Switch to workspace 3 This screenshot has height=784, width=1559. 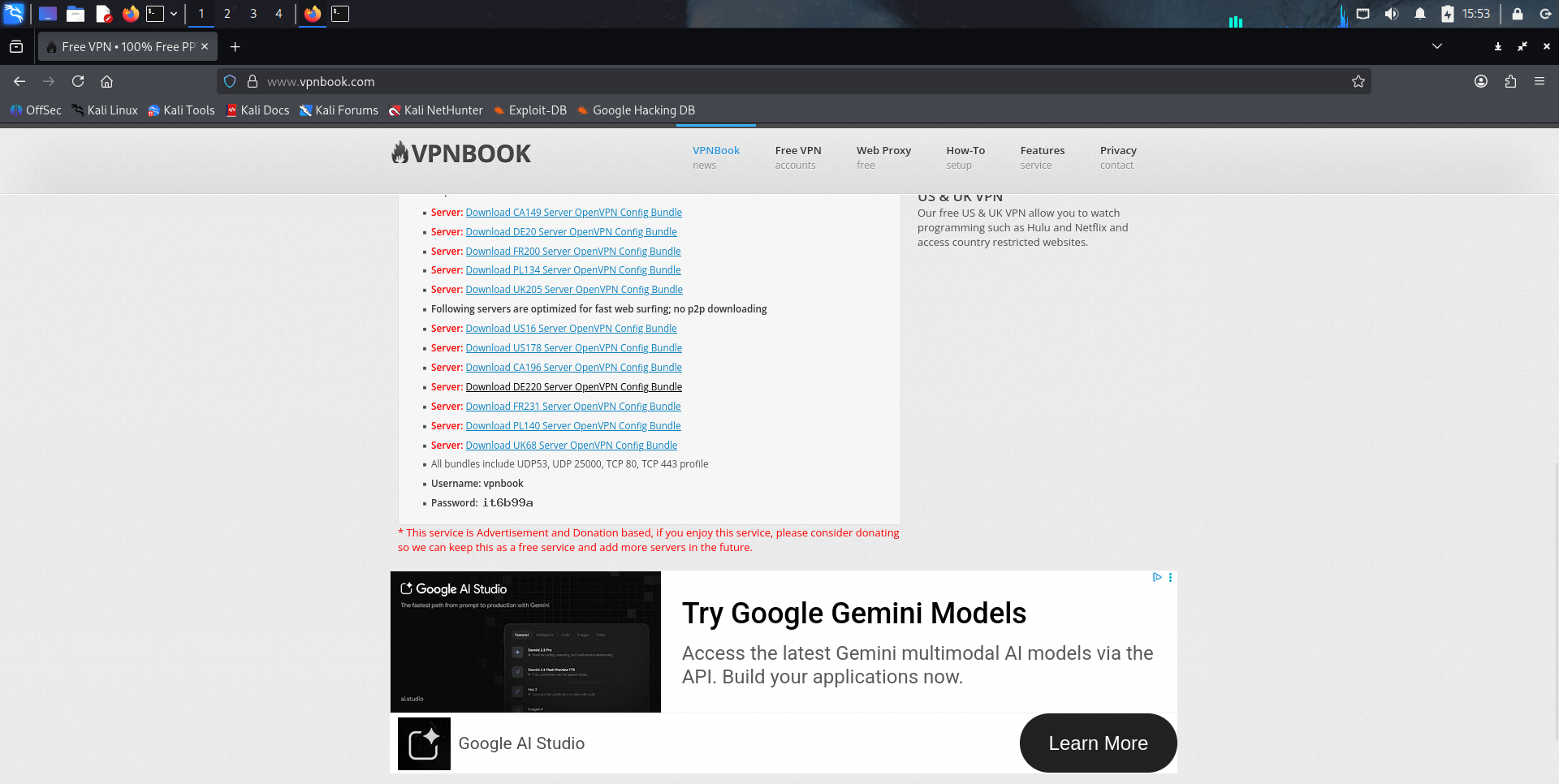pos(253,14)
